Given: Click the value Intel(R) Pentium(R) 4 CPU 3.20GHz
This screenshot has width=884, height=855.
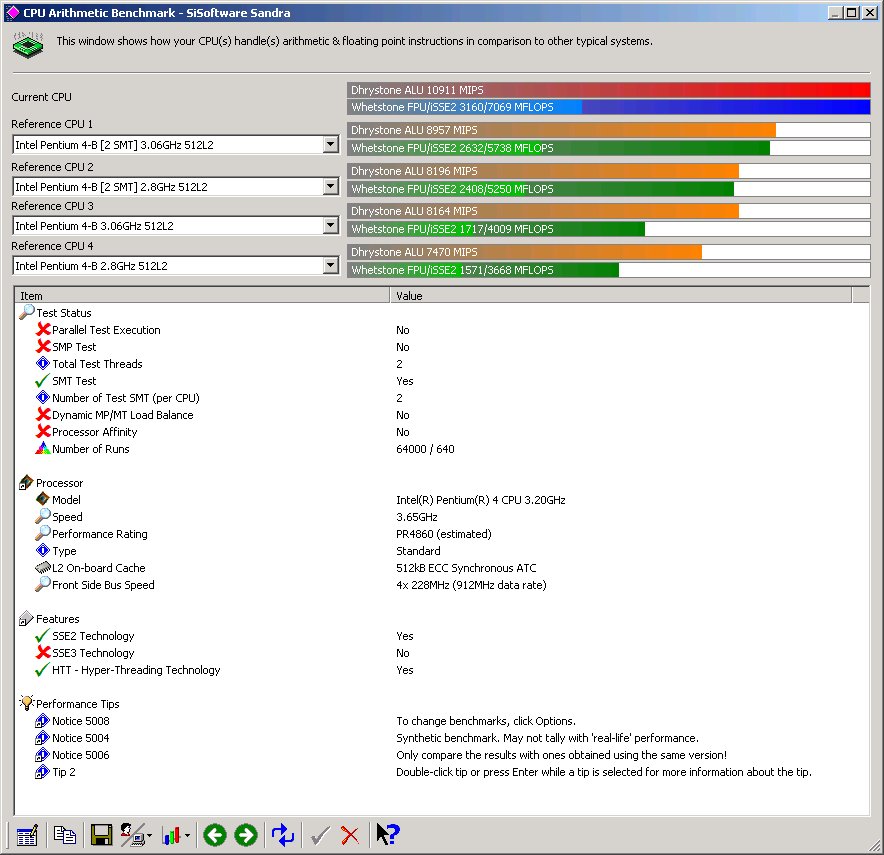Looking at the screenshot, I should tap(481, 500).
